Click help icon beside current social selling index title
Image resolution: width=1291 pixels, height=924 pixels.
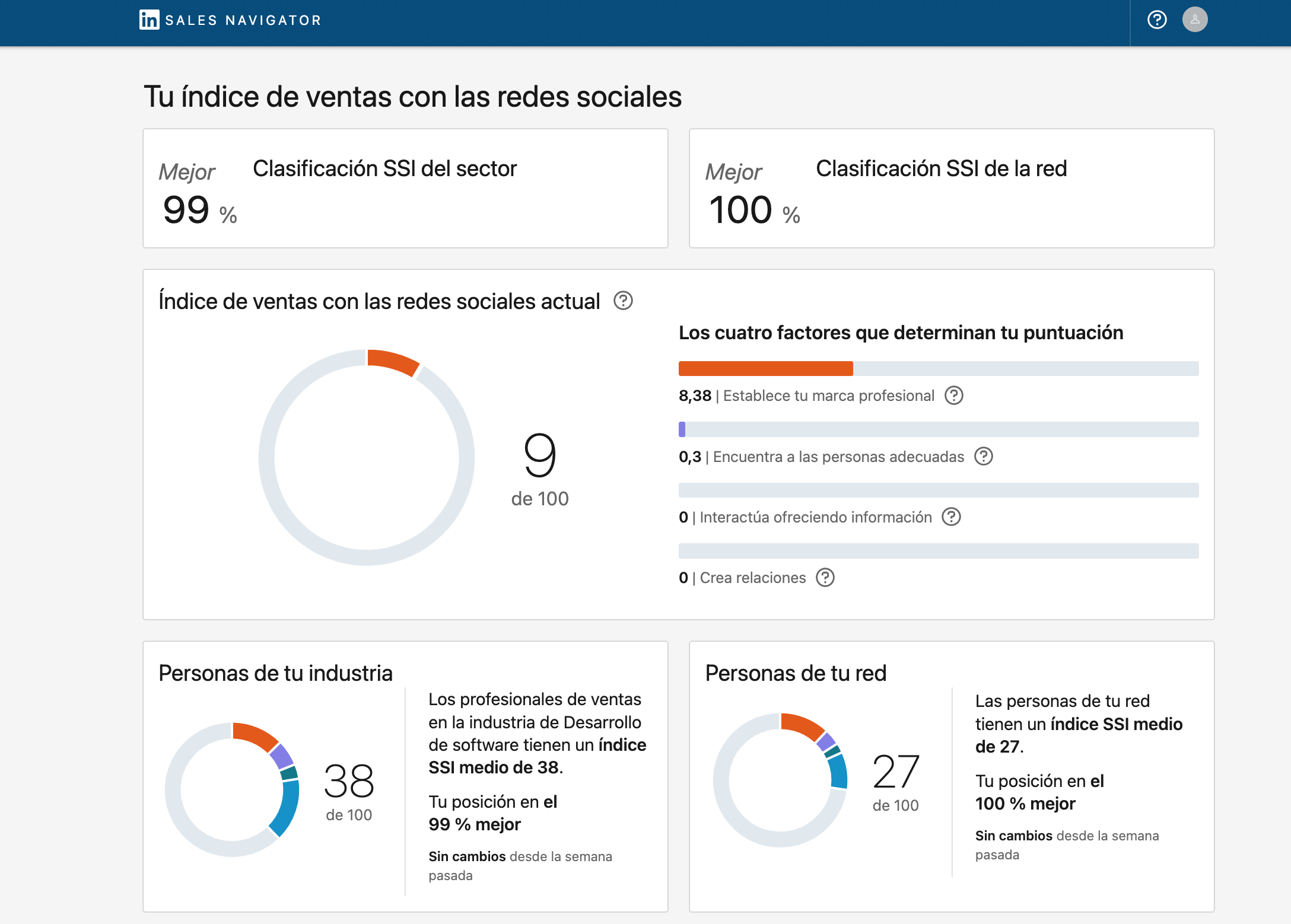point(623,301)
